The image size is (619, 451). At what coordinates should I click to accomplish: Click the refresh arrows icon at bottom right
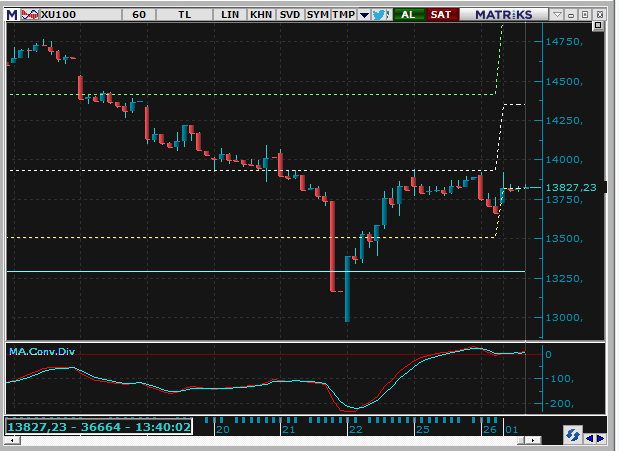click(x=573, y=436)
